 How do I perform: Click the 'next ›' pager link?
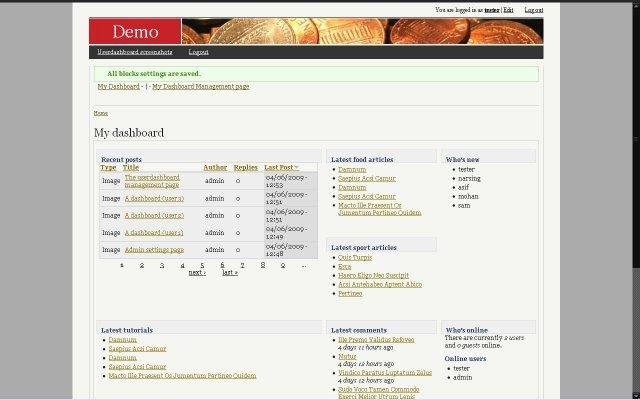click(x=197, y=273)
